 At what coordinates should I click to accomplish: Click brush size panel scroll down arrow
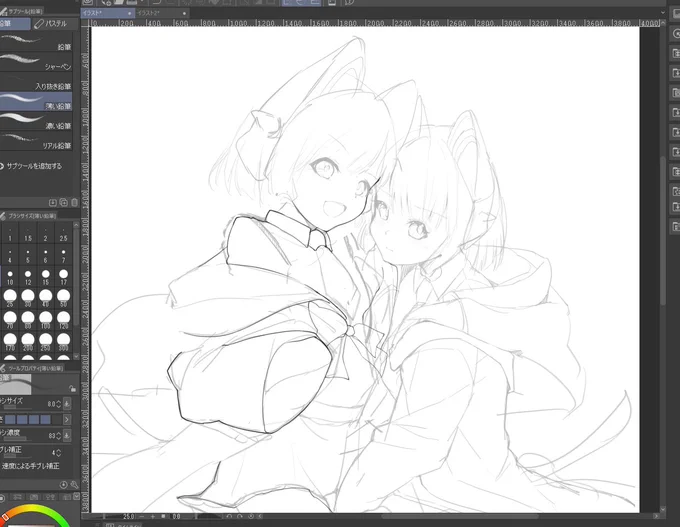point(76,356)
